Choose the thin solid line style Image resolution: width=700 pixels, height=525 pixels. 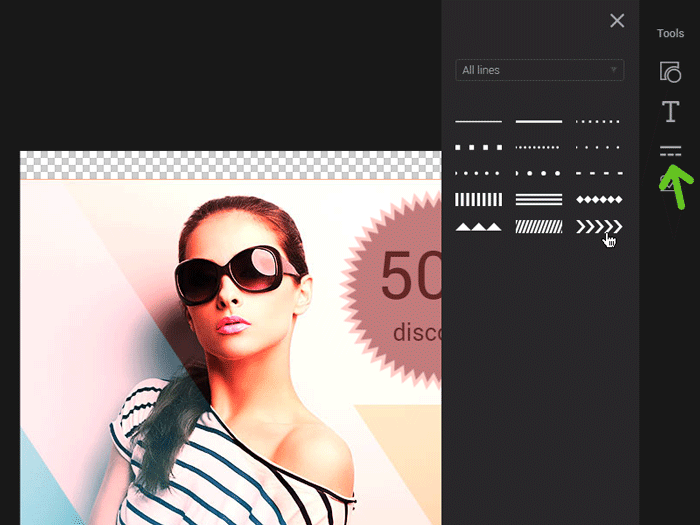click(478, 121)
